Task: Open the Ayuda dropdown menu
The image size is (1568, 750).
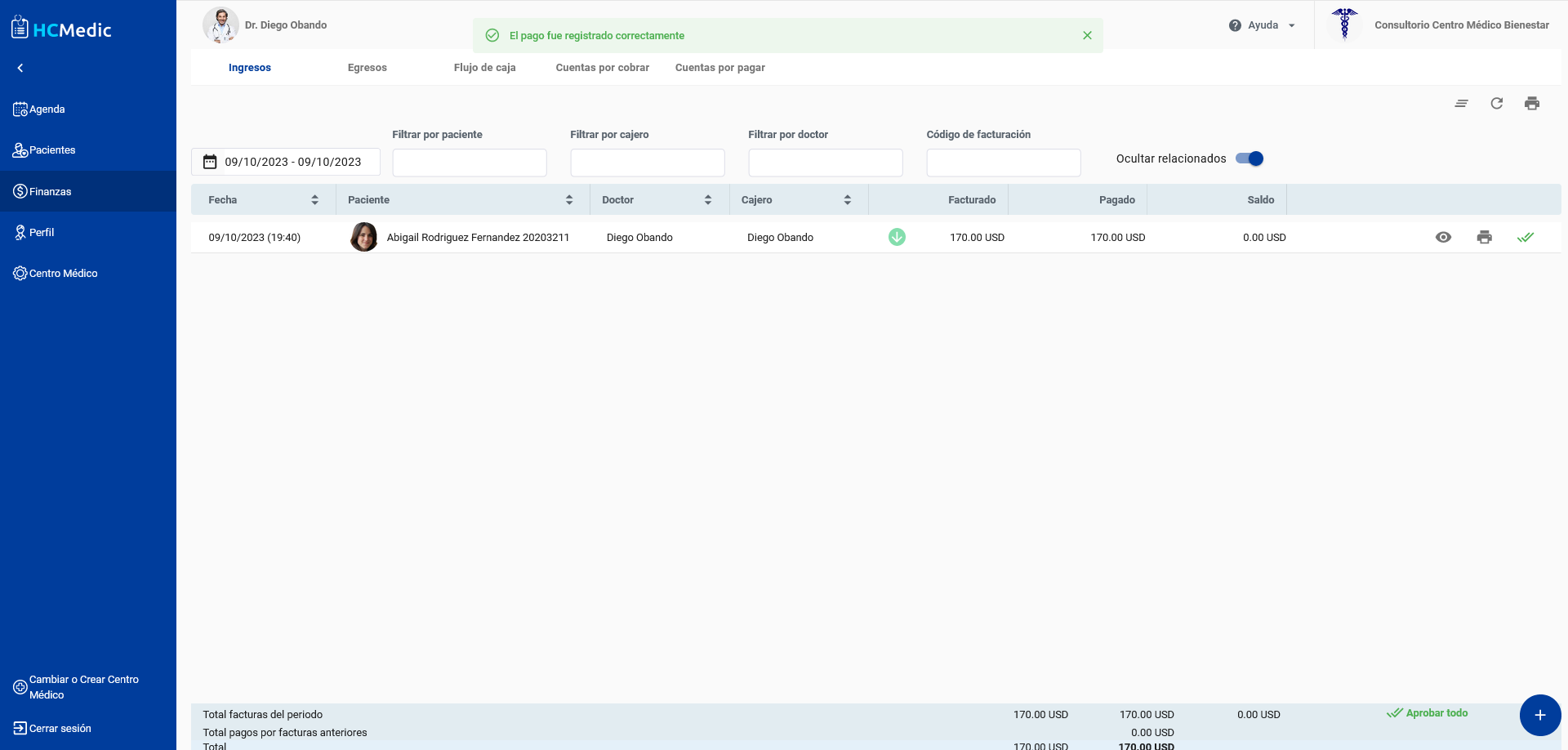Action: pos(1263,25)
